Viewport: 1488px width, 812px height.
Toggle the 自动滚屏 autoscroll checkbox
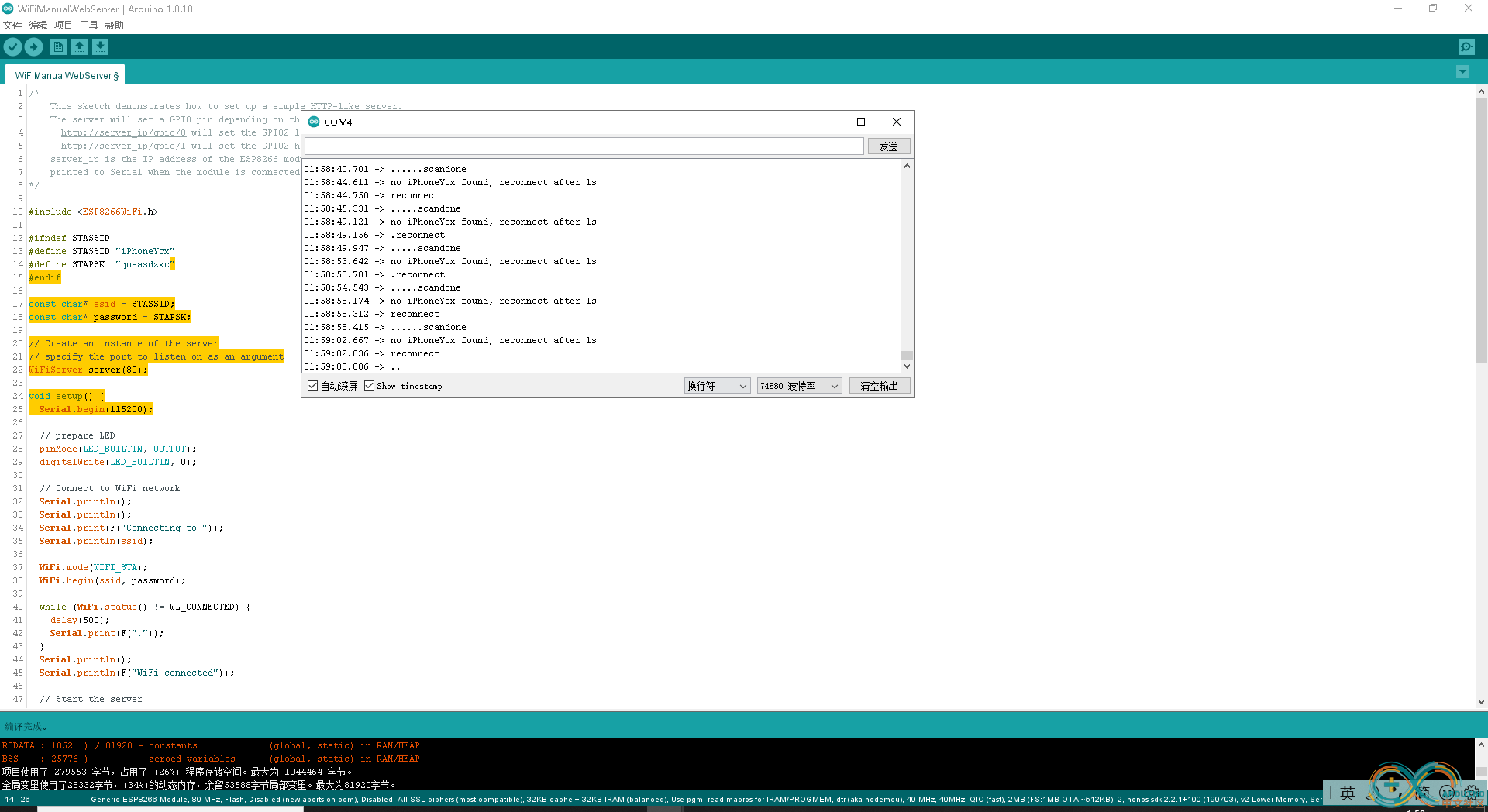(313, 386)
